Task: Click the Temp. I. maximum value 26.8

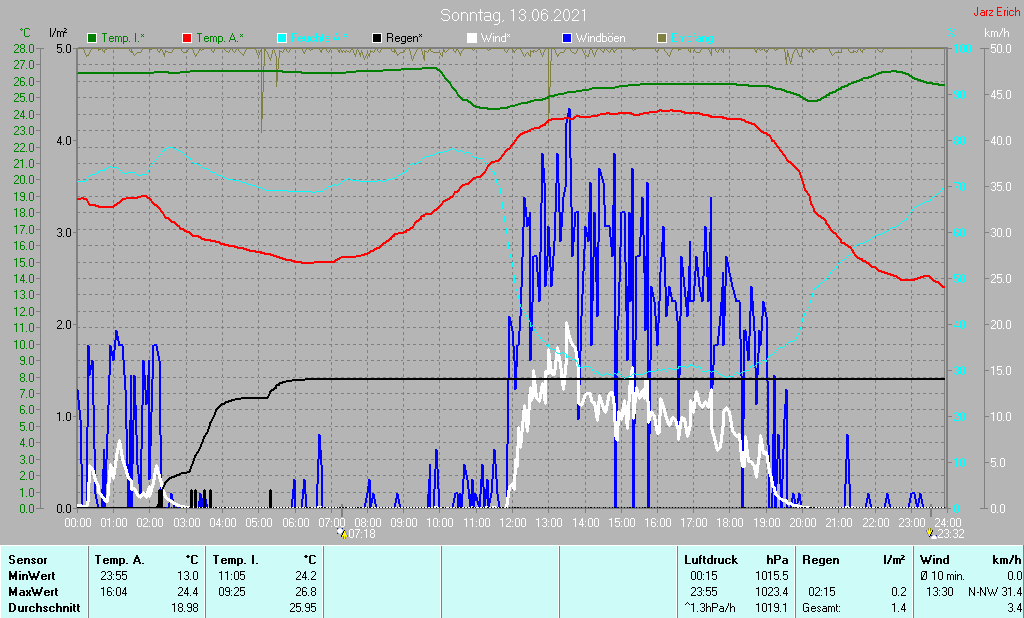Action: pos(306,592)
